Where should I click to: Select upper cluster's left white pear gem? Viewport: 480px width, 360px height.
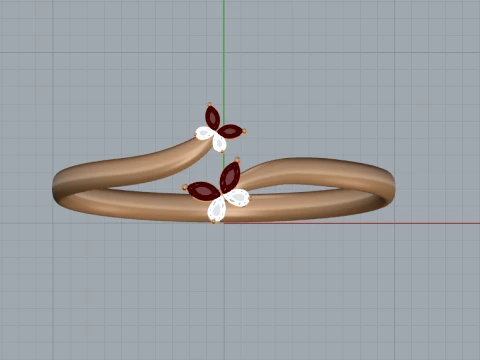205,133
